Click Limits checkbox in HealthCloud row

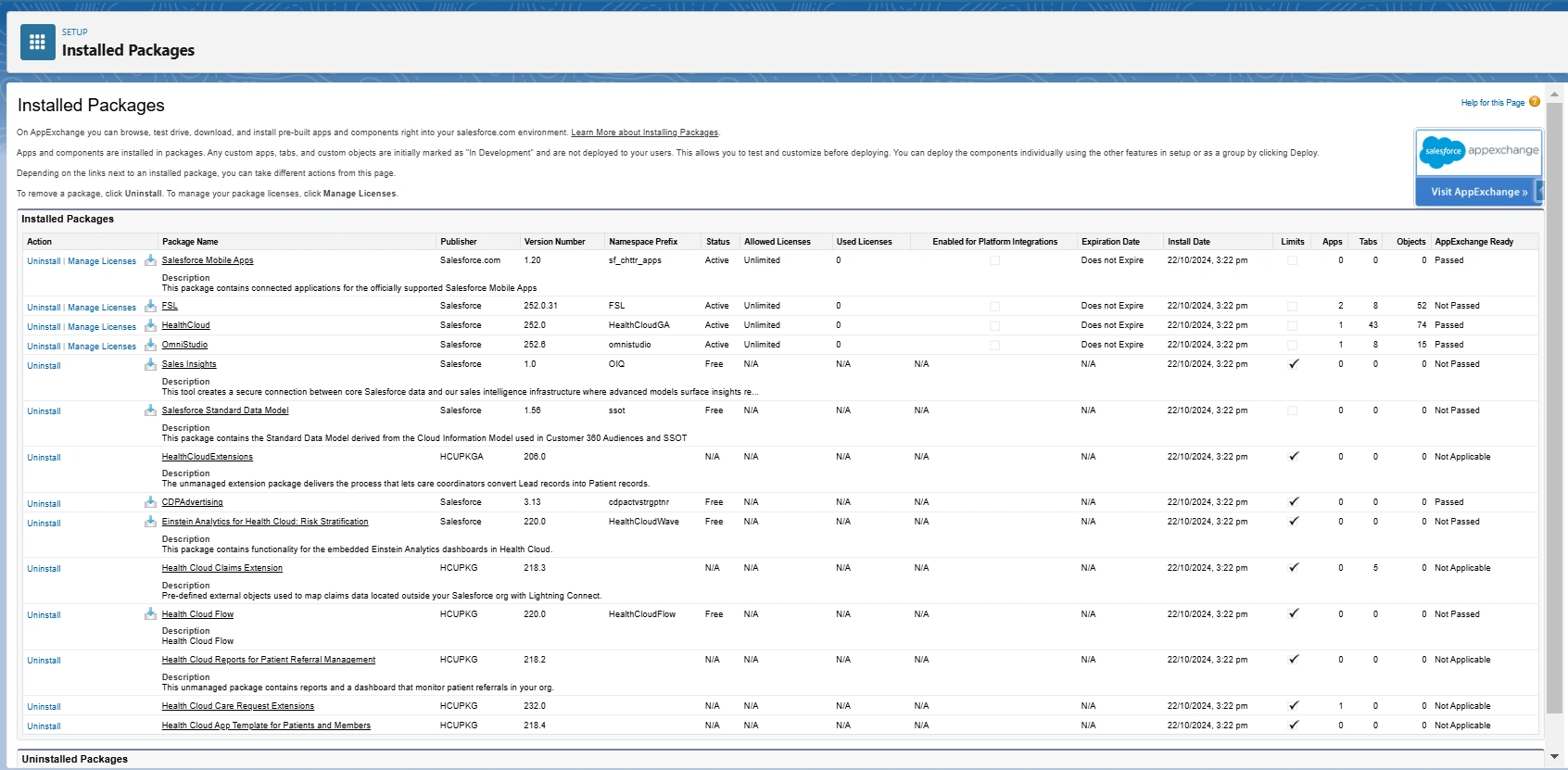click(x=1293, y=326)
